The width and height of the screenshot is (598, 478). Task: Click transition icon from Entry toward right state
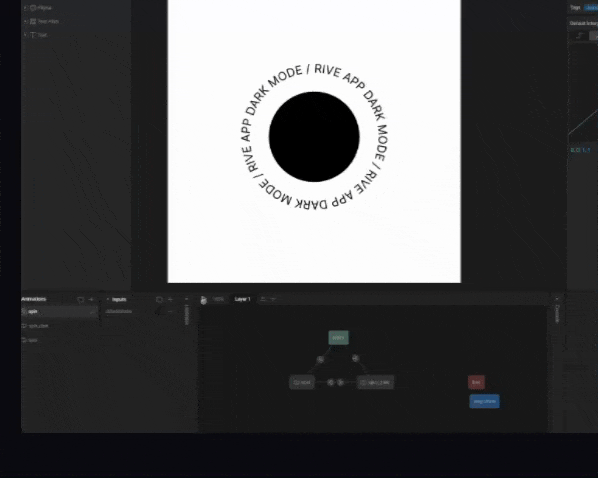[355, 358]
